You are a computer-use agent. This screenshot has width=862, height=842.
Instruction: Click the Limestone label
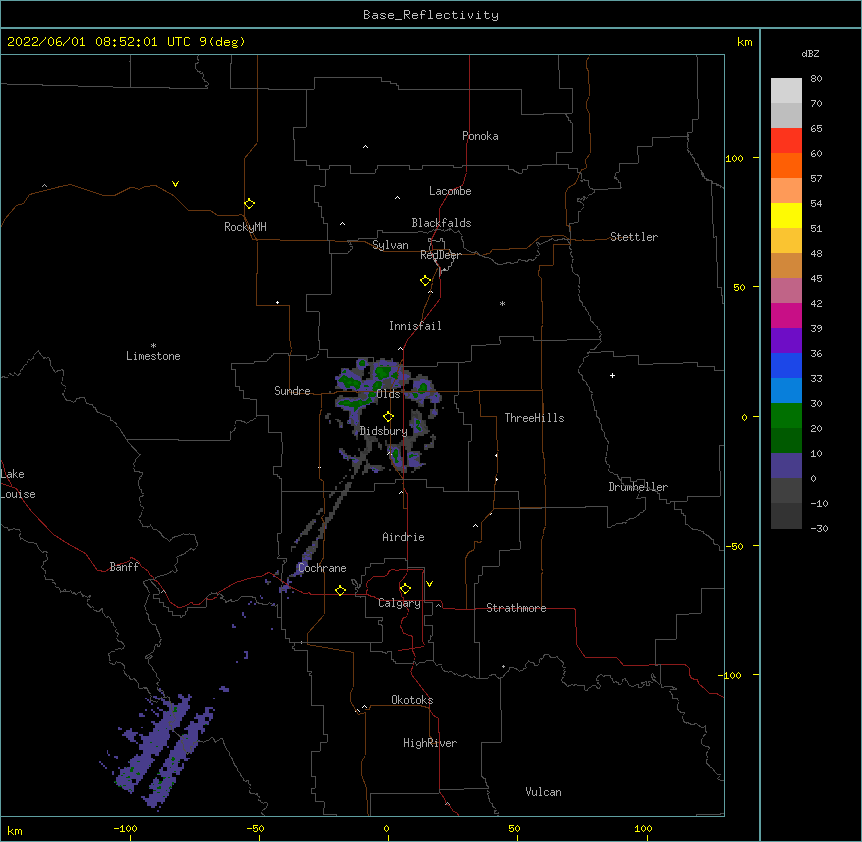(x=153, y=356)
